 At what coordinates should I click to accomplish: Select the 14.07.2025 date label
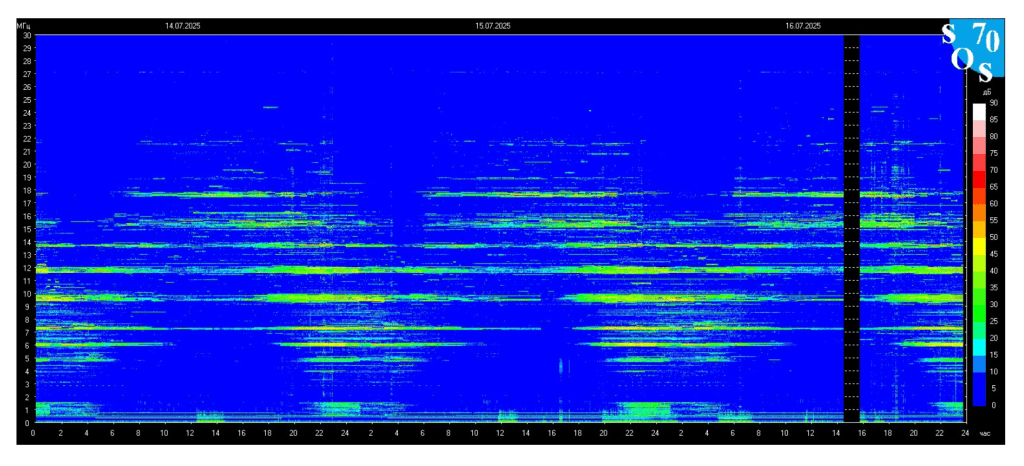click(182, 26)
